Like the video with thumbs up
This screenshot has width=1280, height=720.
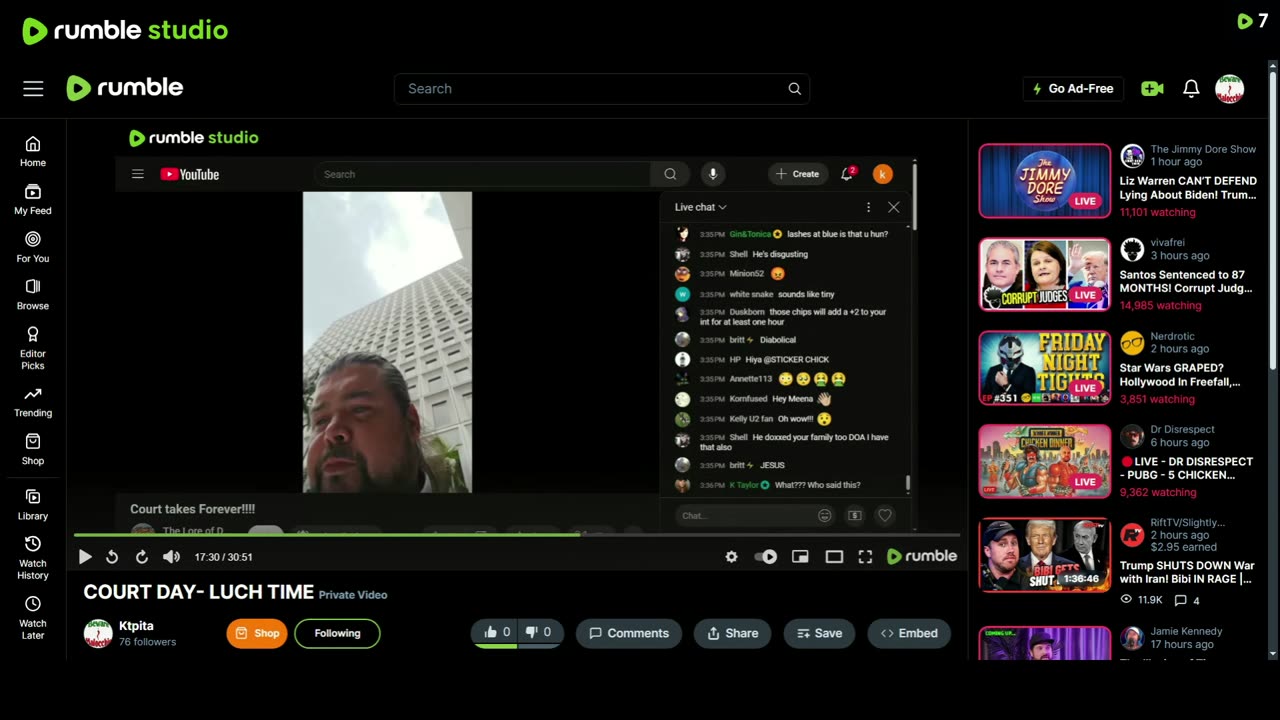tap(497, 633)
